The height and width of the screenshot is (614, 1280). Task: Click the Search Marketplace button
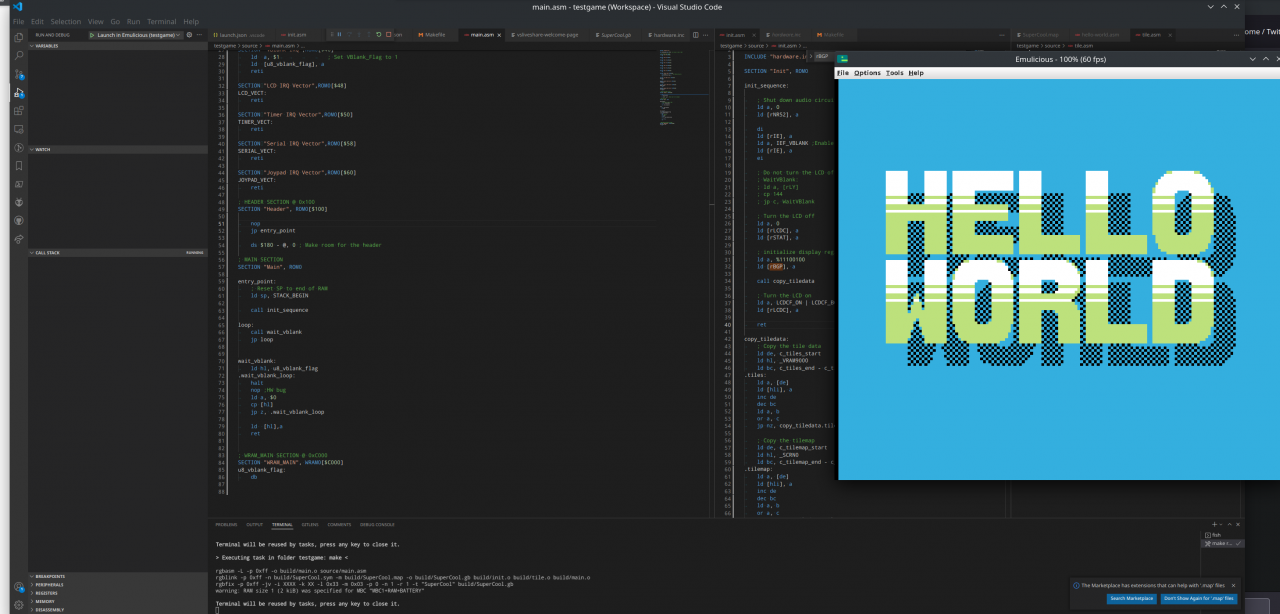(1131, 598)
